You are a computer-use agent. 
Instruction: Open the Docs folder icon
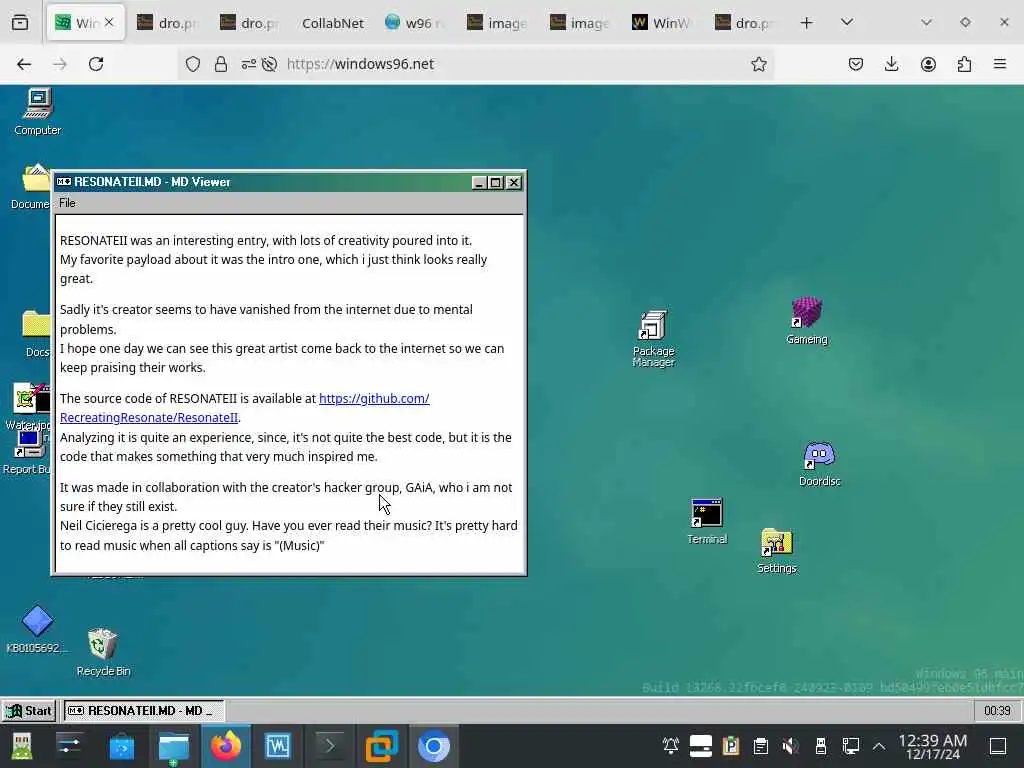pos(37,334)
